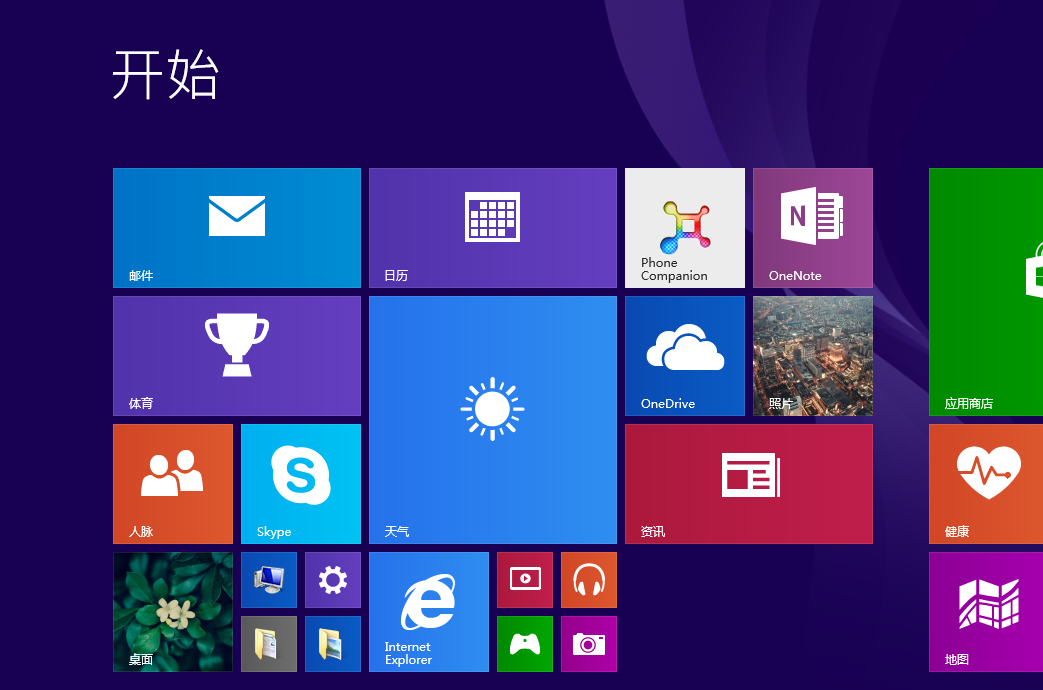Open the 天气 weather tile
Image resolution: width=1043 pixels, height=690 pixels.
click(x=493, y=420)
